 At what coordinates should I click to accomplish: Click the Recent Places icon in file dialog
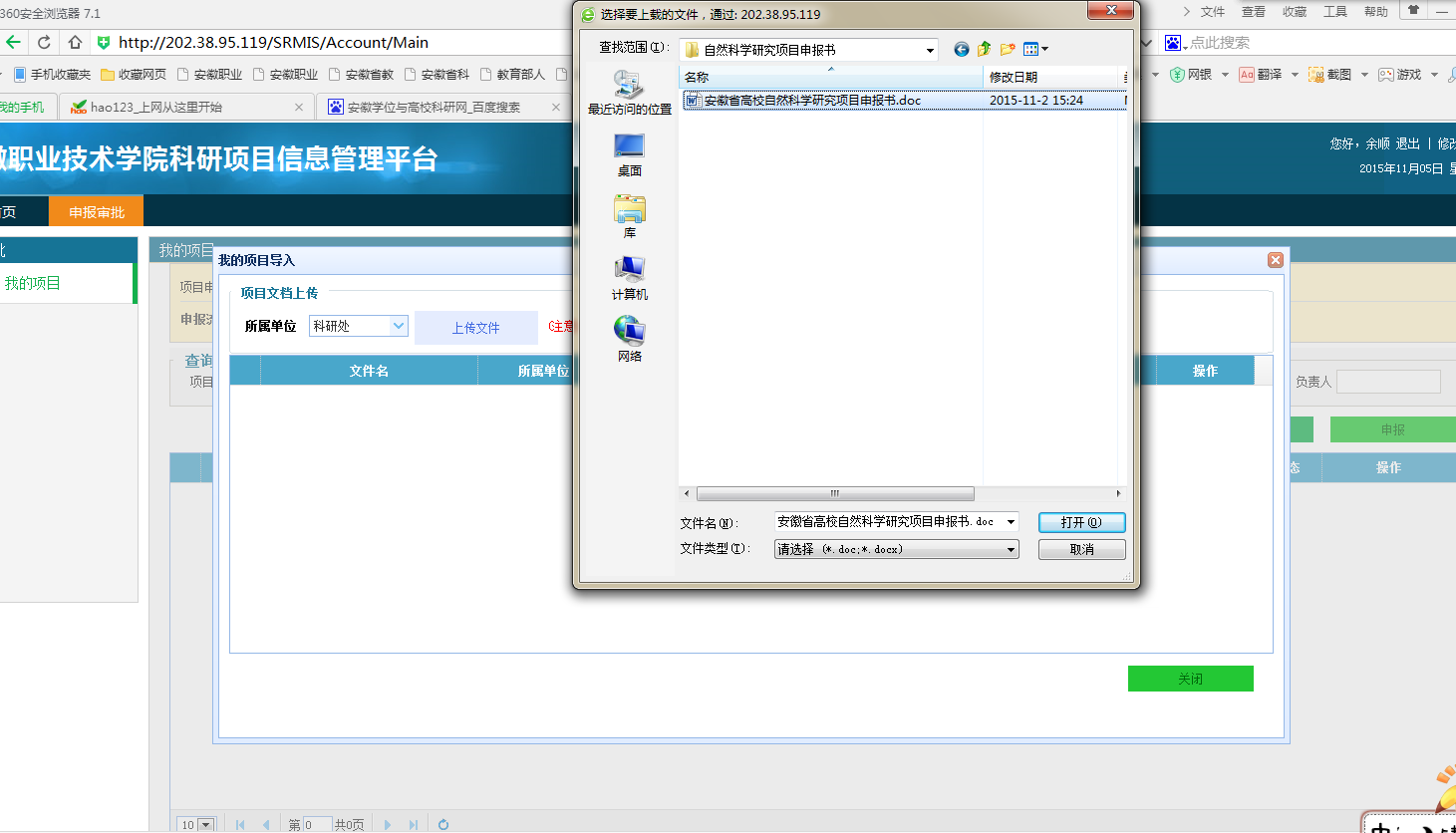click(629, 87)
